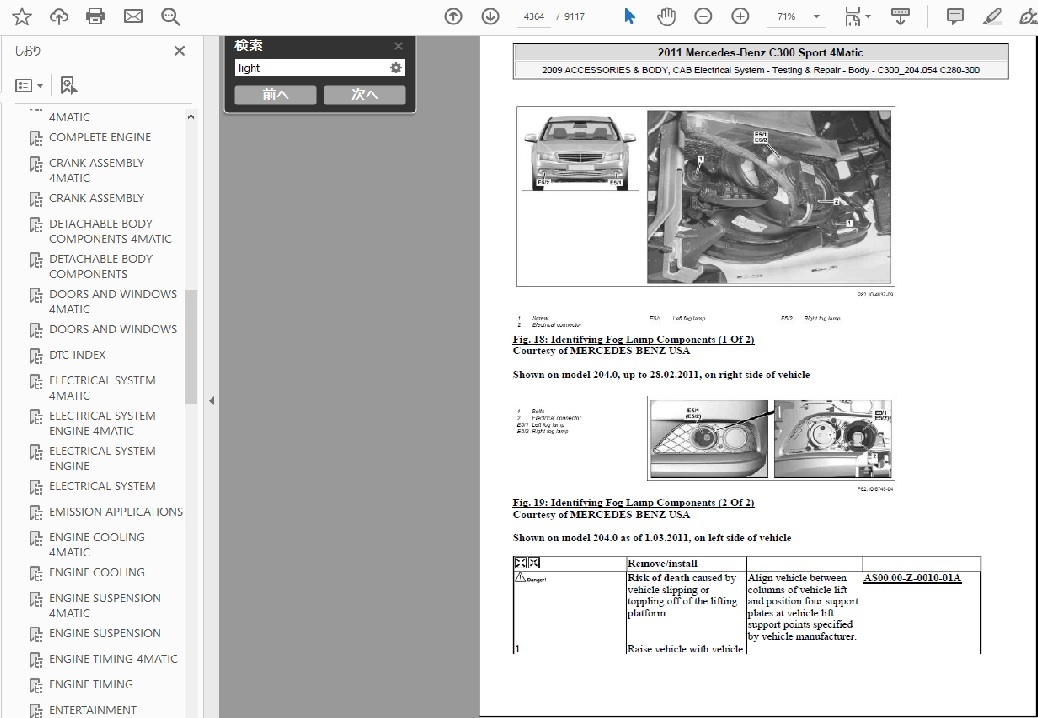1038x718 pixels.
Task: Open ENGINE SUSPENSION 4MATIC bookmark
Action: pyautogui.click(x=105, y=605)
